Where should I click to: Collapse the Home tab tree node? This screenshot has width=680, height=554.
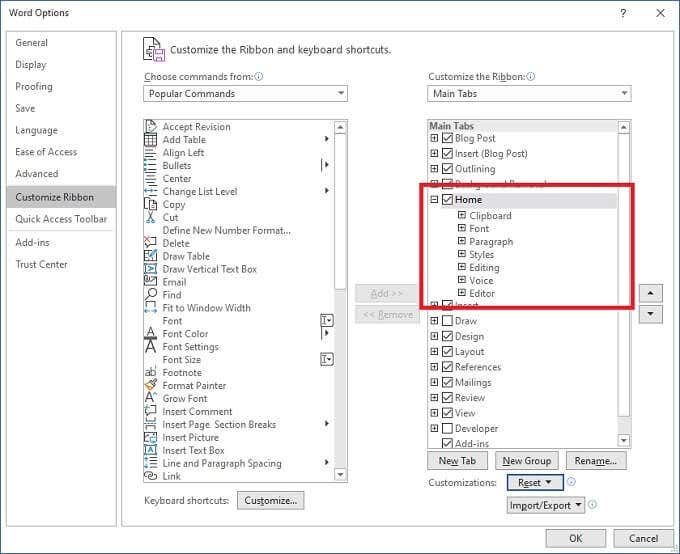coord(434,200)
